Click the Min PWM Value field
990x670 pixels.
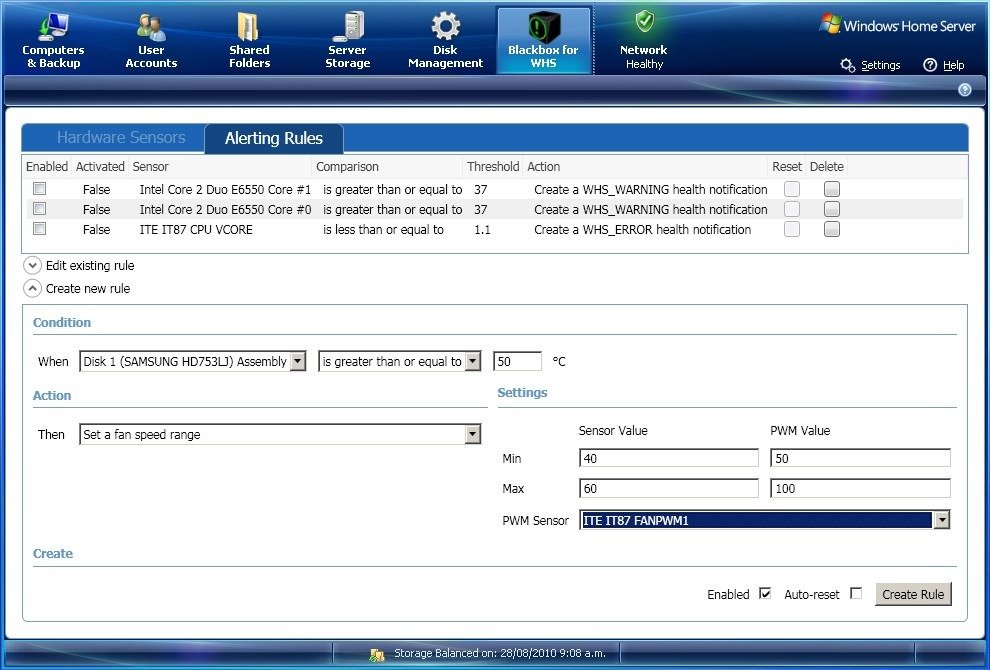(860, 458)
